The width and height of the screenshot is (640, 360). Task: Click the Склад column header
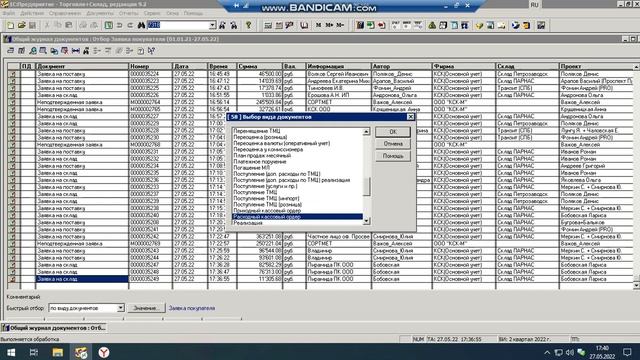pos(527,66)
